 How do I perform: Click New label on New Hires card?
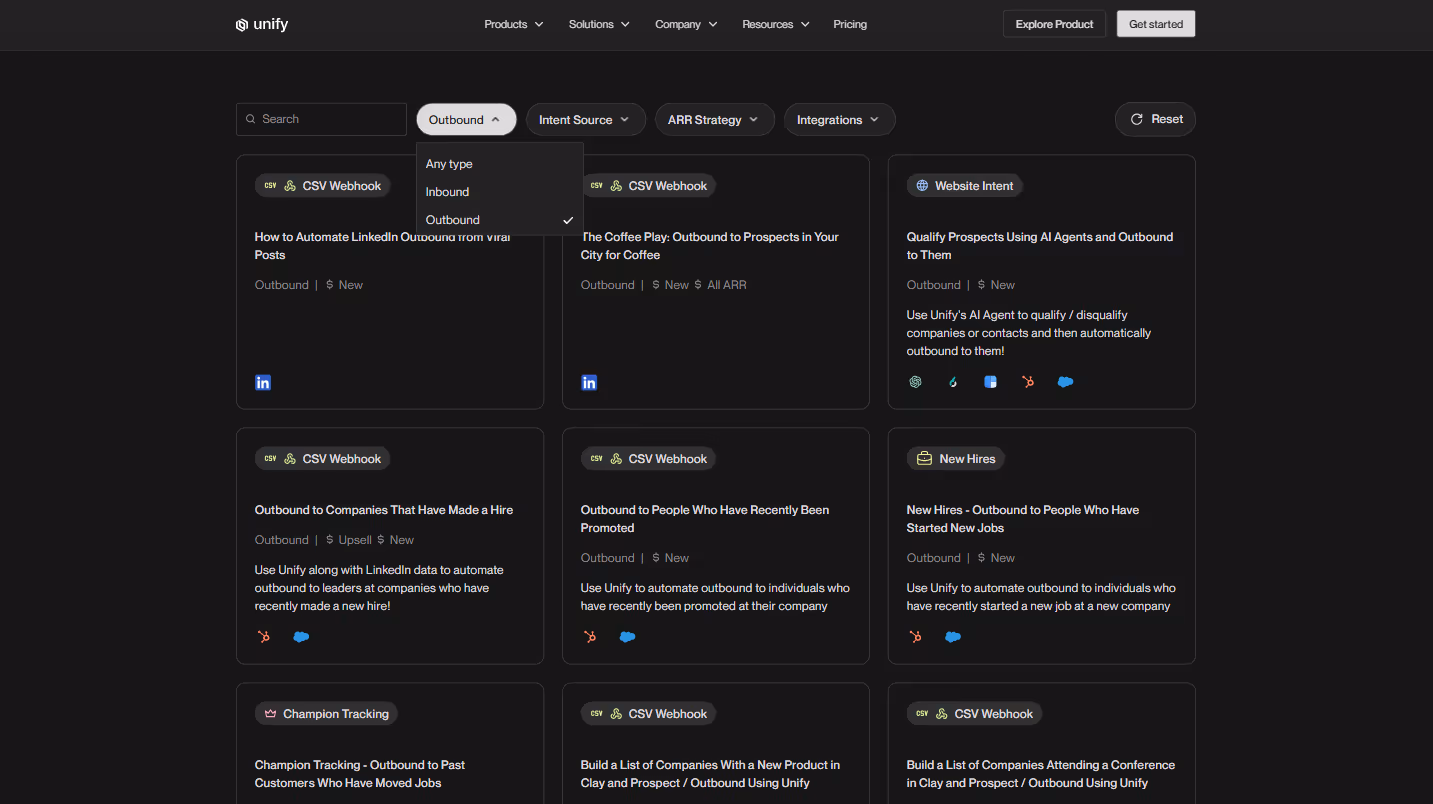pyautogui.click(x=1003, y=558)
